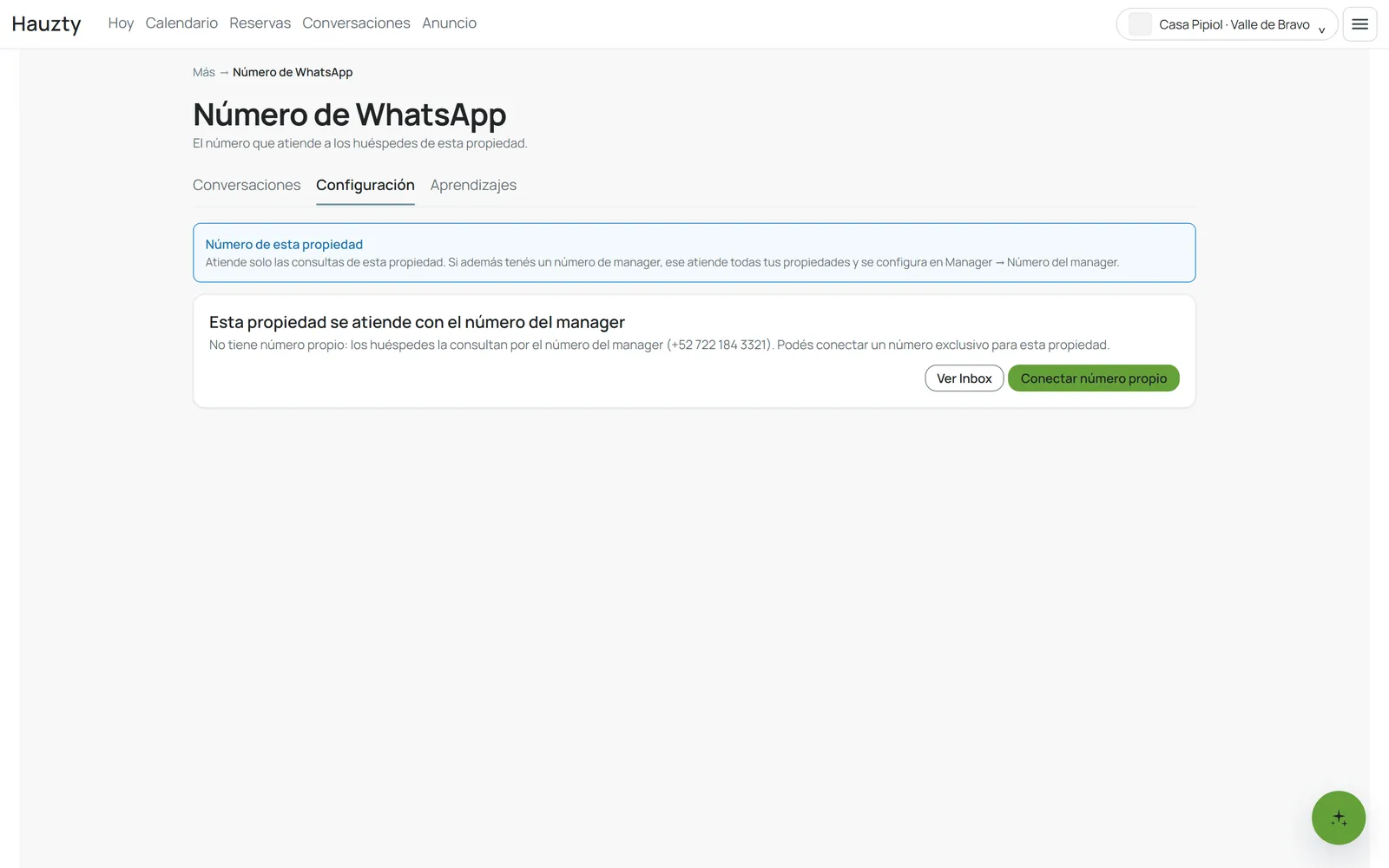Click the 'No tiene número propio' description text
Viewport: 1389px width, 868px height.
click(659, 345)
